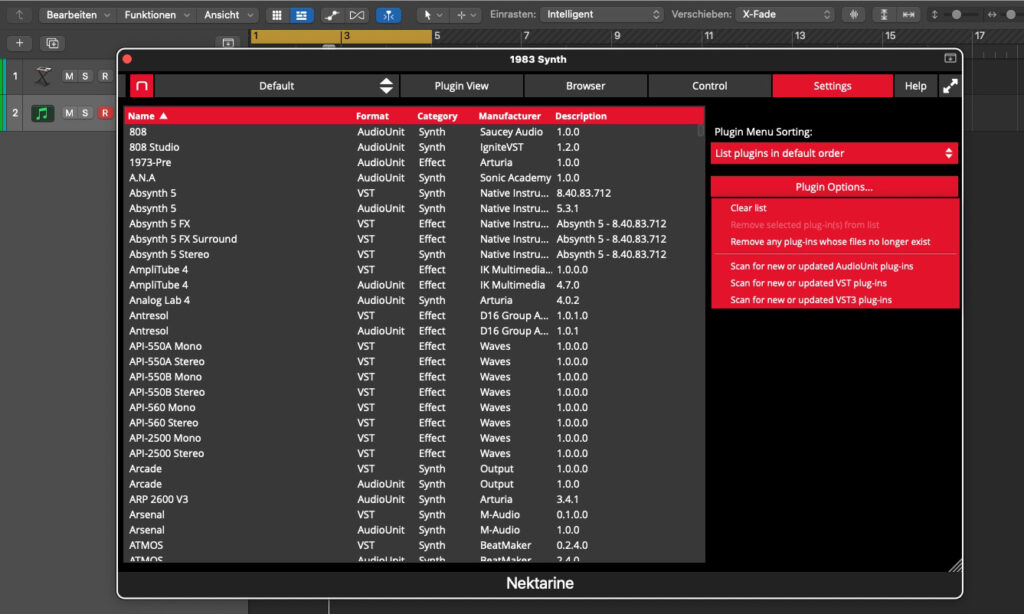Click the Plugin Options button

point(834,187)
